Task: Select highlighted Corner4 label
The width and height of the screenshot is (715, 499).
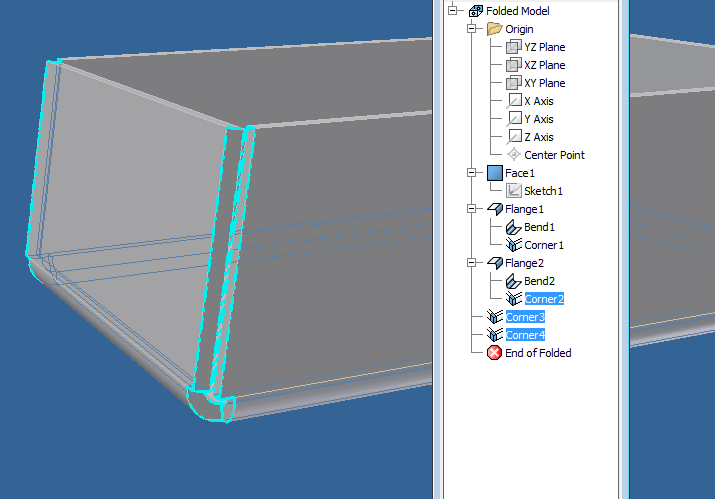Action: [525, 335]
